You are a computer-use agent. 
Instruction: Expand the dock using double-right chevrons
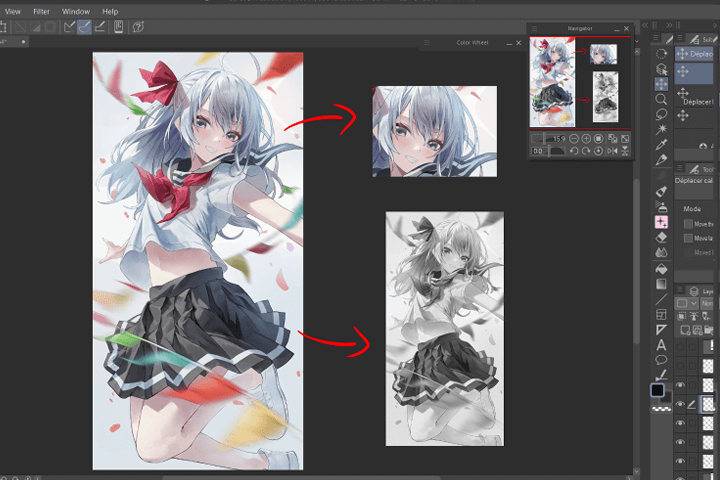pyautogui.click(x=669, y=25)
